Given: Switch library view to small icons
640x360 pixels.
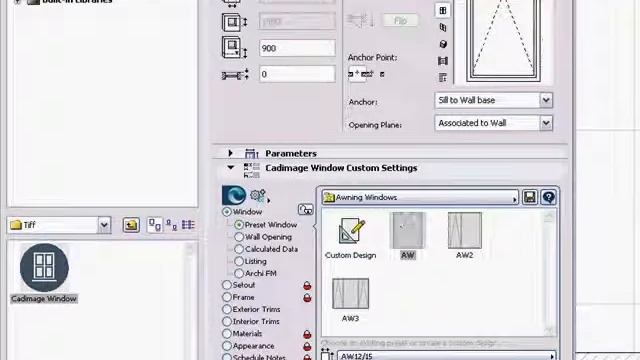Looking at the screenshot, I should 171,225.
